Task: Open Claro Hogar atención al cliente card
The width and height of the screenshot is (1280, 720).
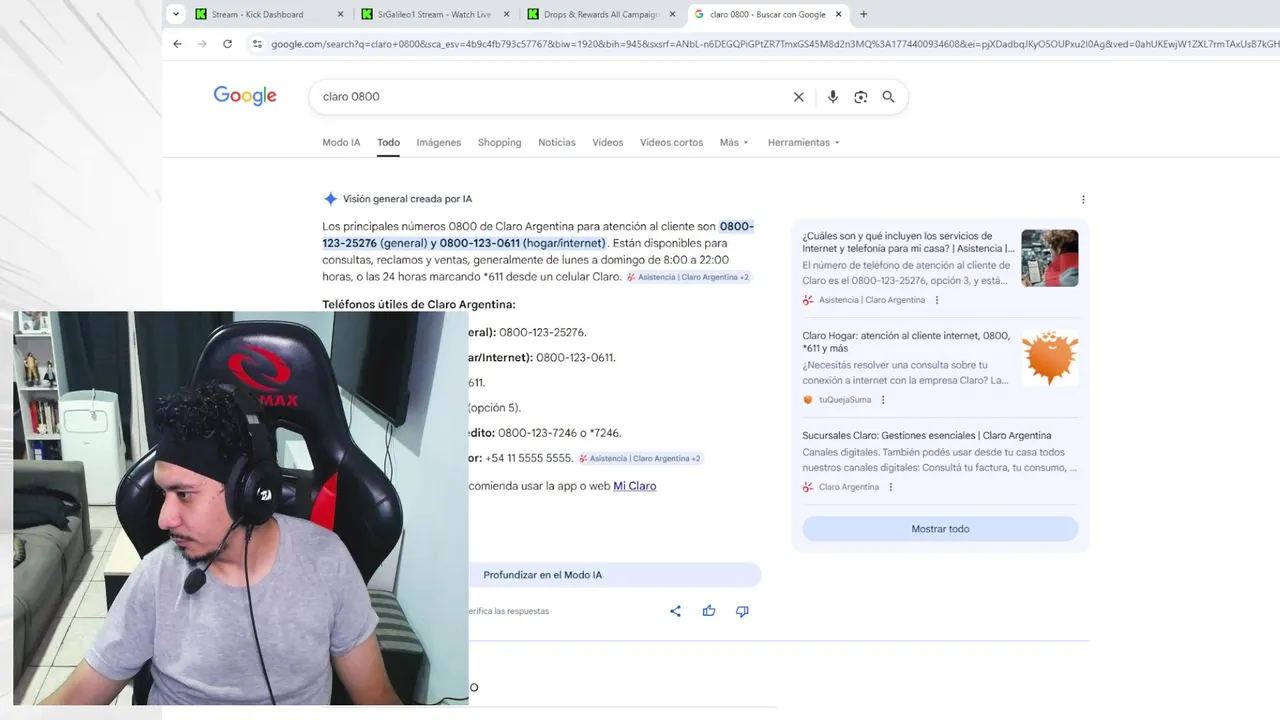Action: (x=906, y=342)
